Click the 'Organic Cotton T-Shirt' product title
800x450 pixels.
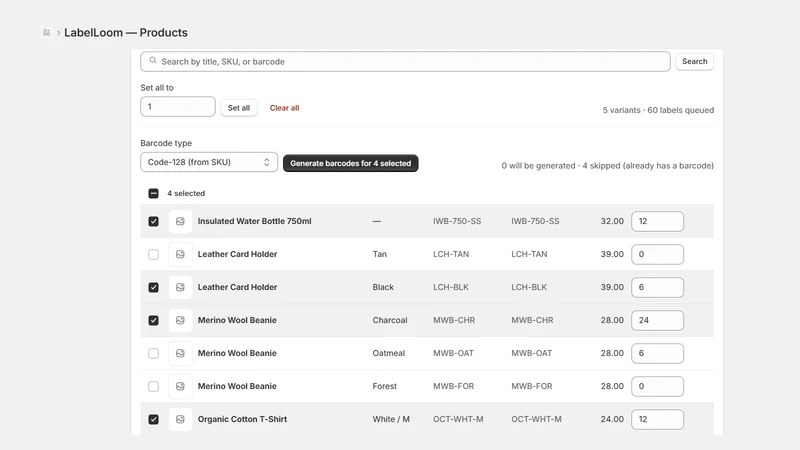242,419
